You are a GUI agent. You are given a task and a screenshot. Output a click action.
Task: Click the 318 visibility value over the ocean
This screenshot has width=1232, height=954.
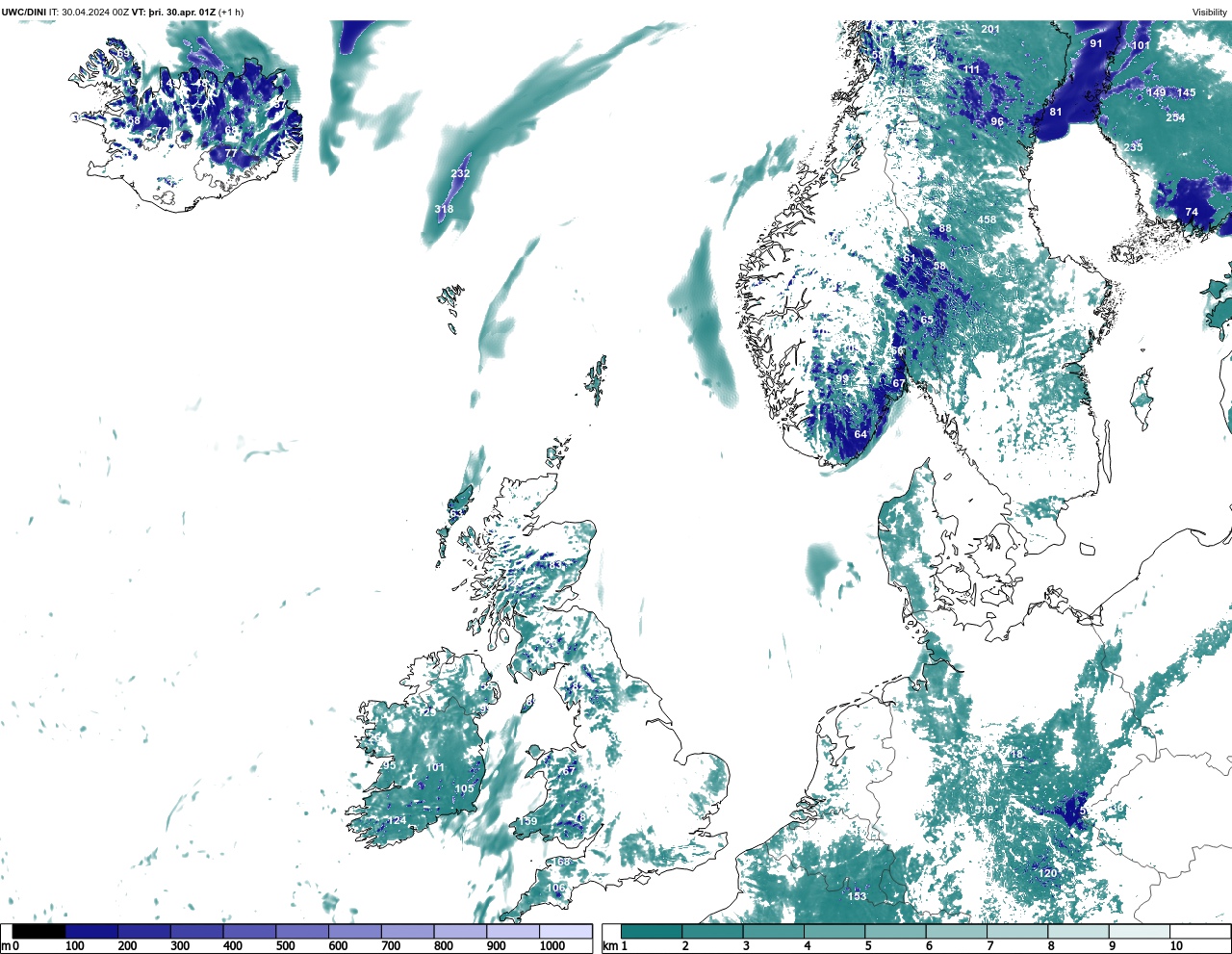(444, 209)
